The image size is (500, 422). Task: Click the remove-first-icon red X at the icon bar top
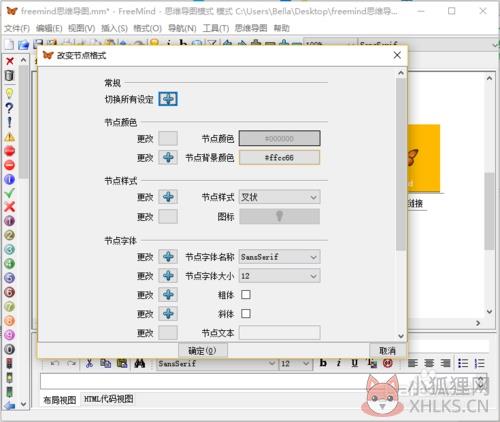[10, 61]
